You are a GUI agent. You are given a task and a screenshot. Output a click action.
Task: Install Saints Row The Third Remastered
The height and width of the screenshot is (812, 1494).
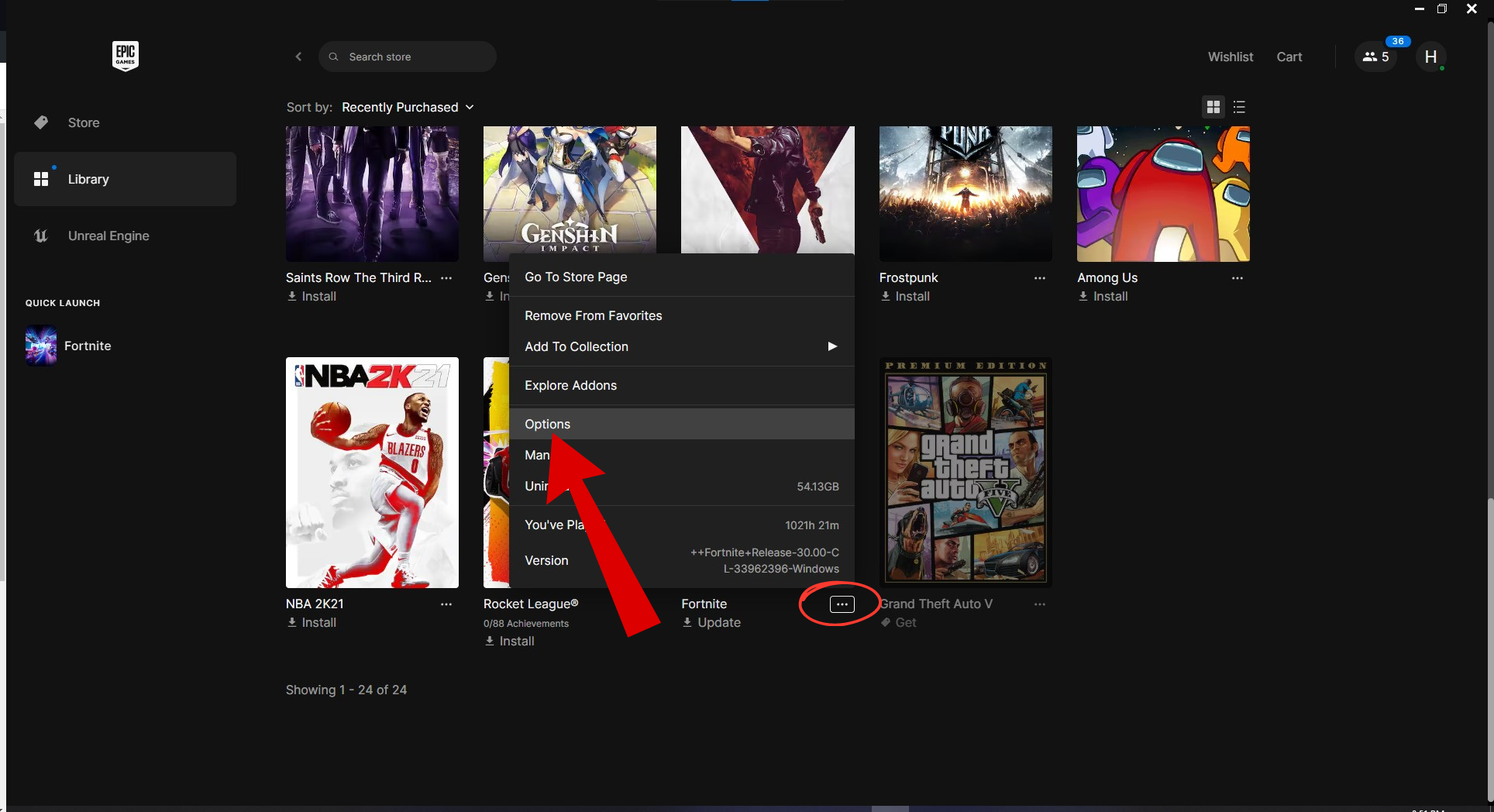(x=312, y=296)
